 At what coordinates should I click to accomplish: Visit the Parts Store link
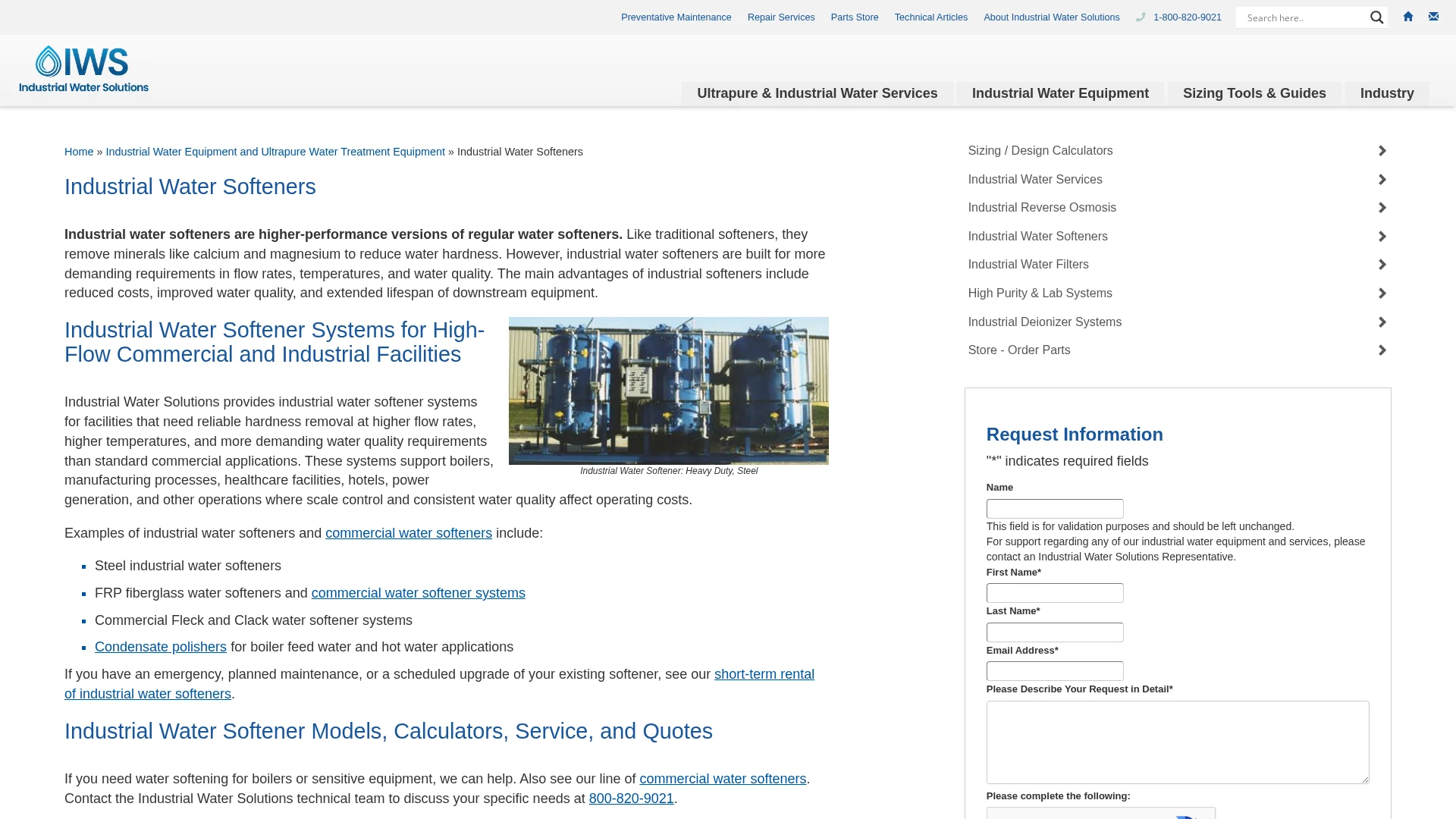coord(854,17)
